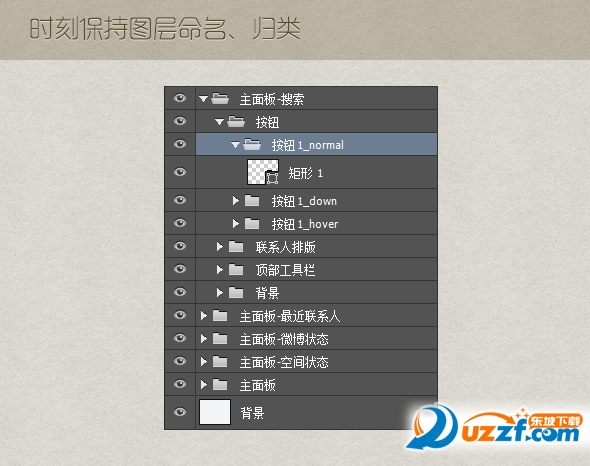Viewport: 590px width, 466px height.
Task: Collapse the 主面板-搜索 group
Action: [x=204, y=99]
